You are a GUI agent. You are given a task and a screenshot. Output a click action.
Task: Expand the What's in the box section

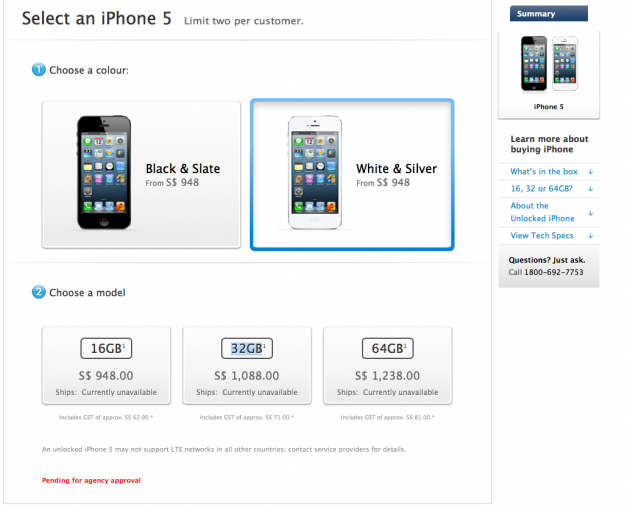(x=544, y=172)
